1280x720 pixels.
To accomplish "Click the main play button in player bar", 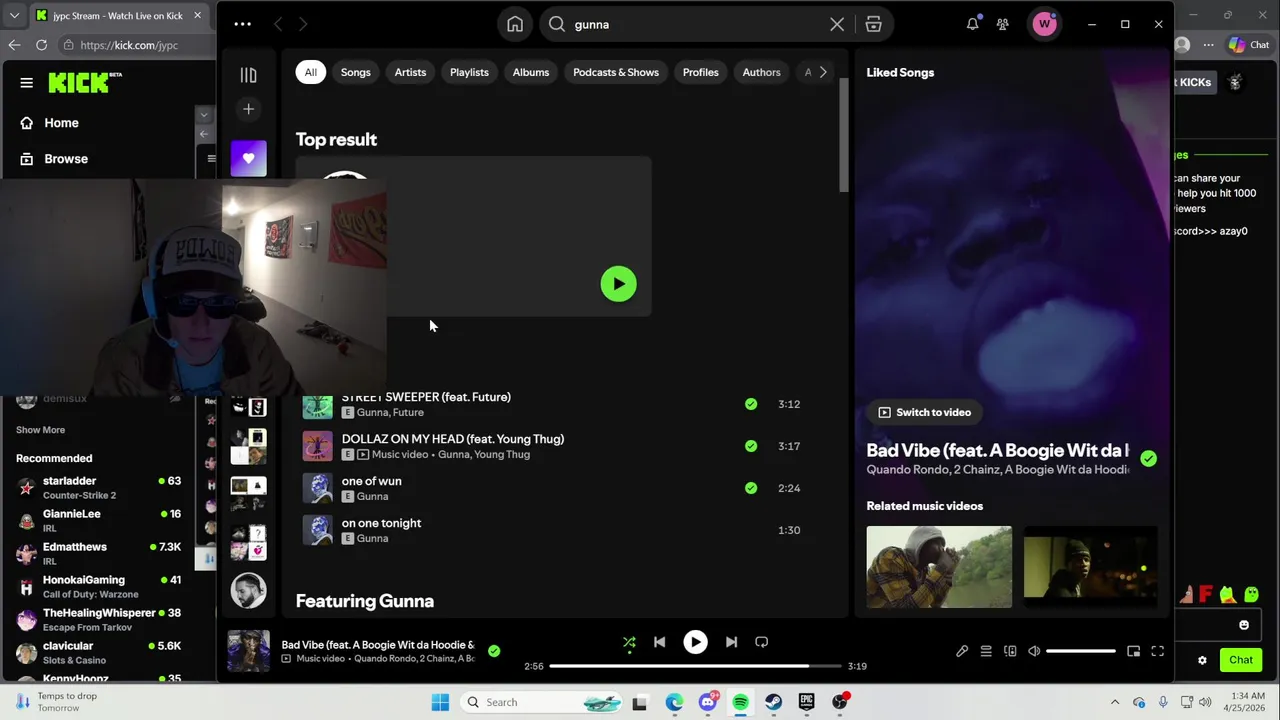I will click(695, 642).
